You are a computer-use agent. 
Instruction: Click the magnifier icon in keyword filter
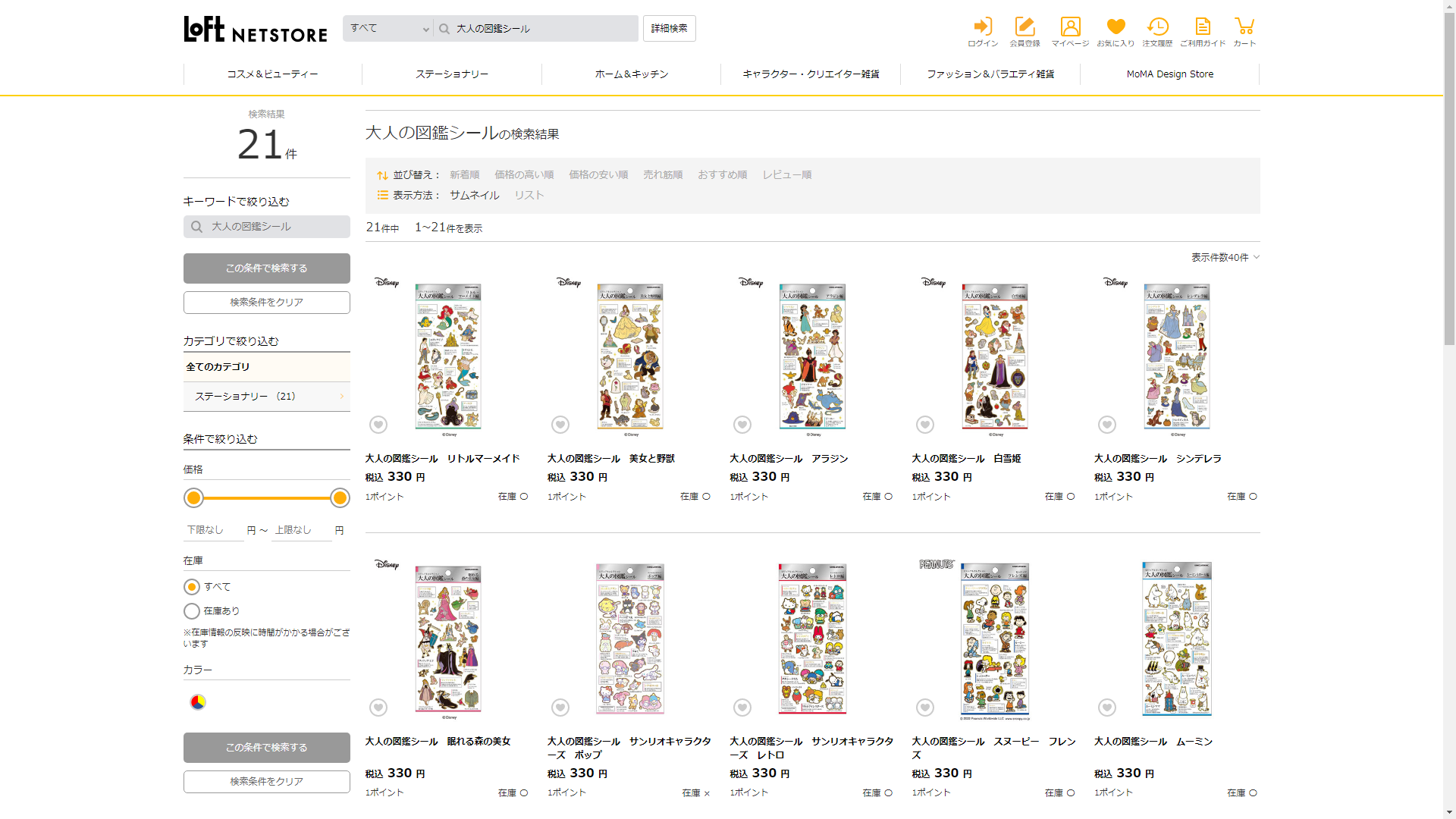pos(196,227)
